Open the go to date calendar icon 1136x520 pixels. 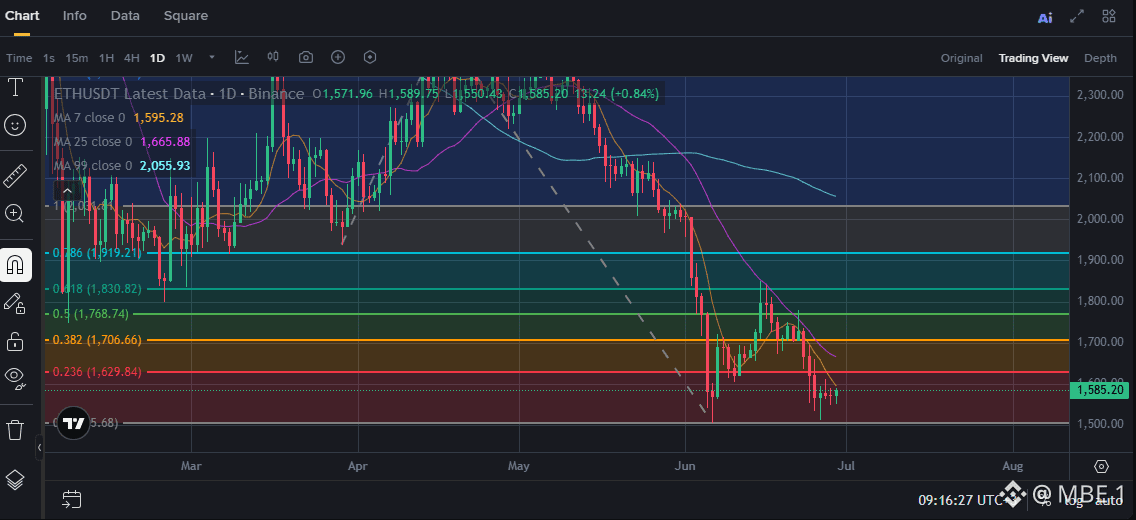pos(71,498)
